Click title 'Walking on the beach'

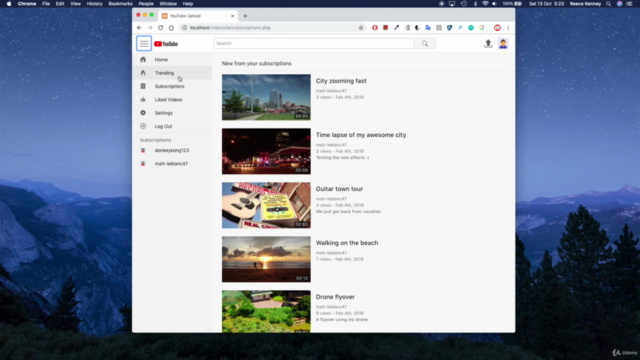(347, 243)
